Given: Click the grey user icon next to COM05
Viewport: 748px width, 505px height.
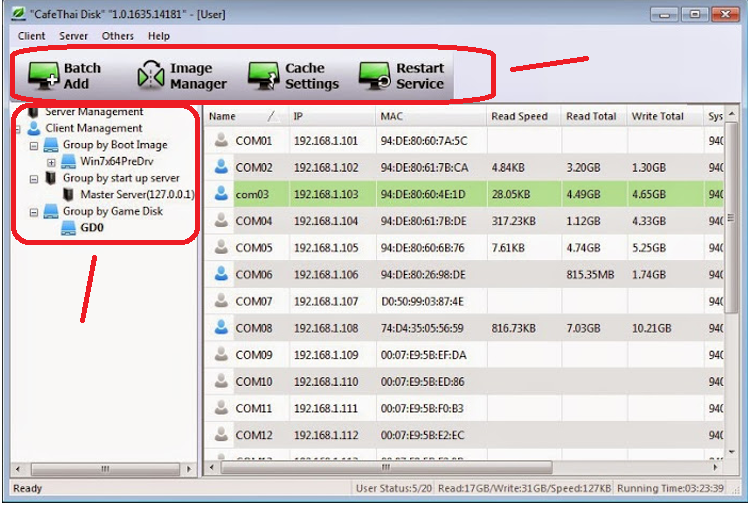Looking at the screenshot, I should (221, 247).
